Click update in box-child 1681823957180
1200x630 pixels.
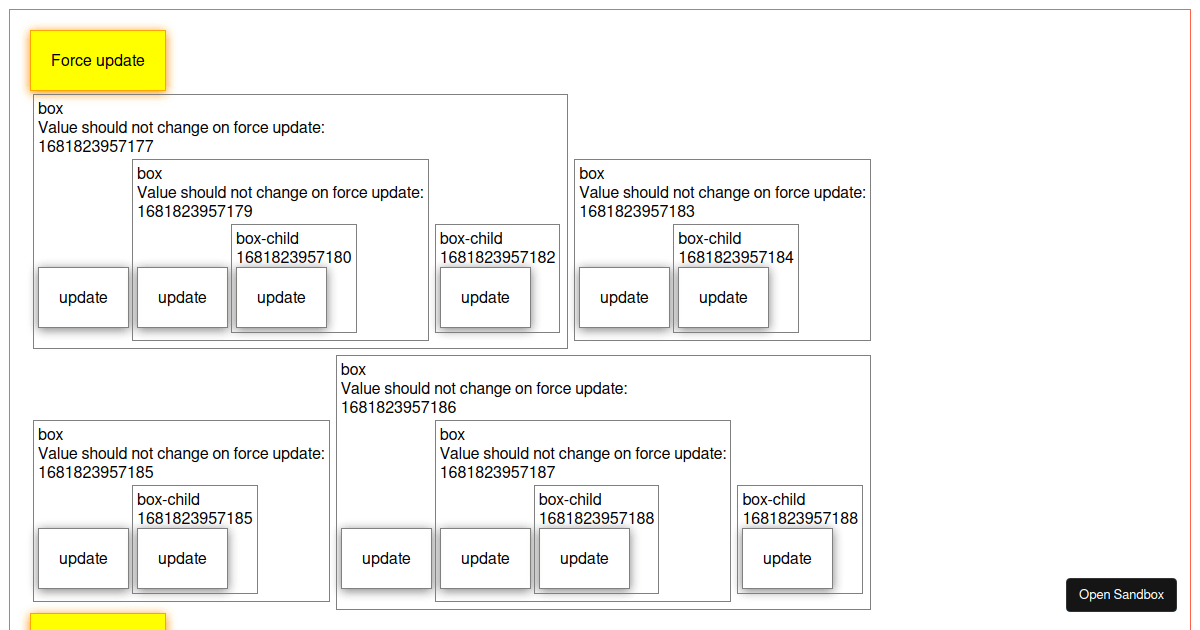pyautogui.click(x=281, y=297)
